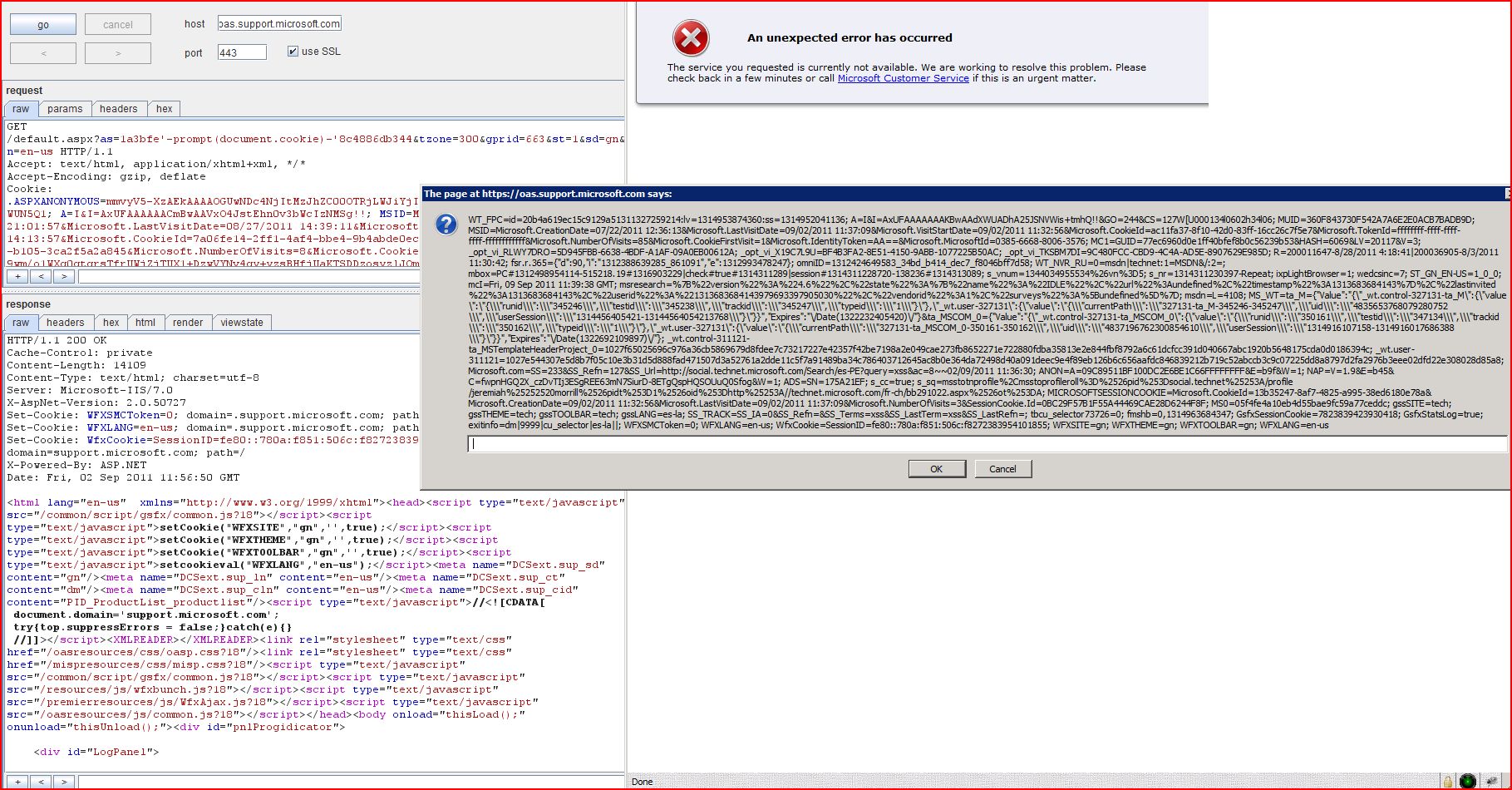The height and width of the screenshot is (790, 1512).
Task: Find next match in response search bar
Action: pyautogui.click(x=64, y=782)
